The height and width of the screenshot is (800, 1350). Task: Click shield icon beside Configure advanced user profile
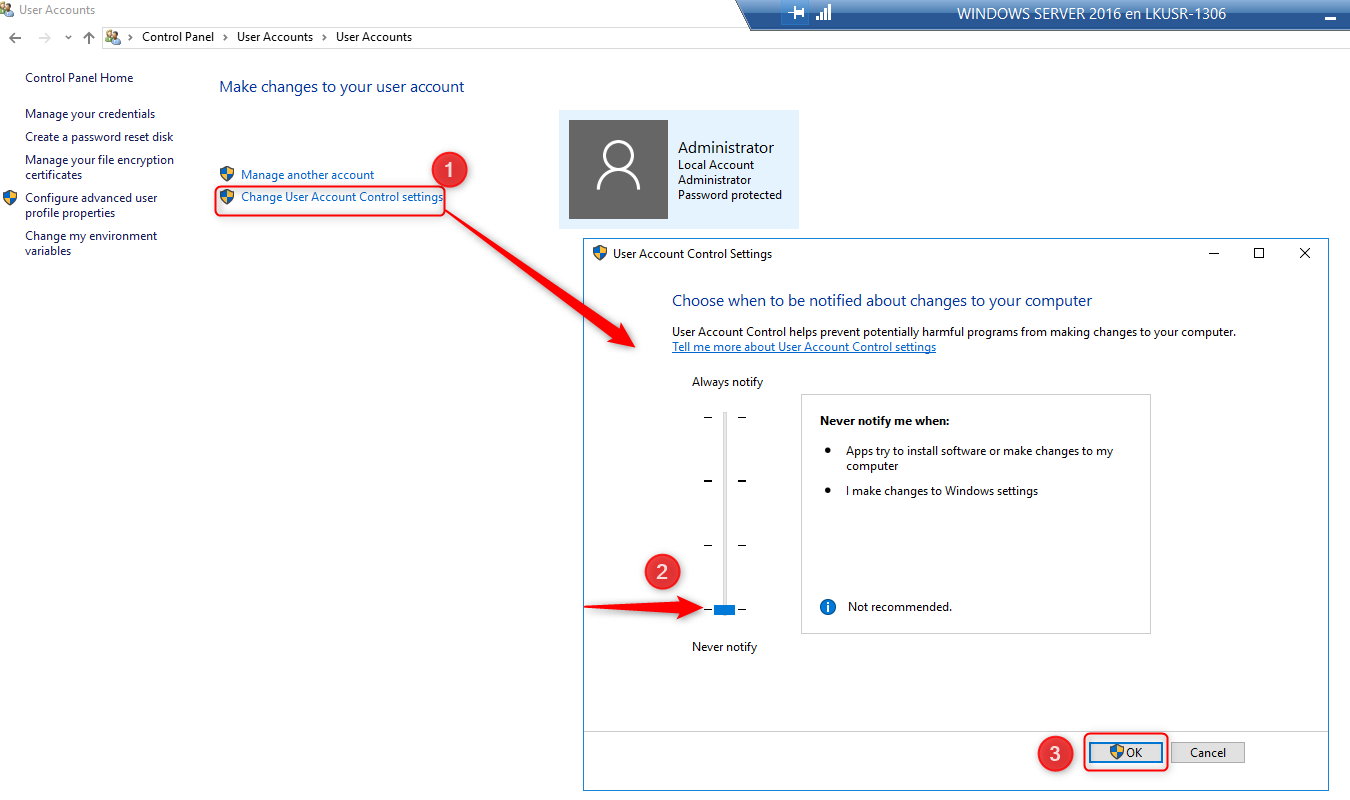pyautogui.click(x=10, y=198)
